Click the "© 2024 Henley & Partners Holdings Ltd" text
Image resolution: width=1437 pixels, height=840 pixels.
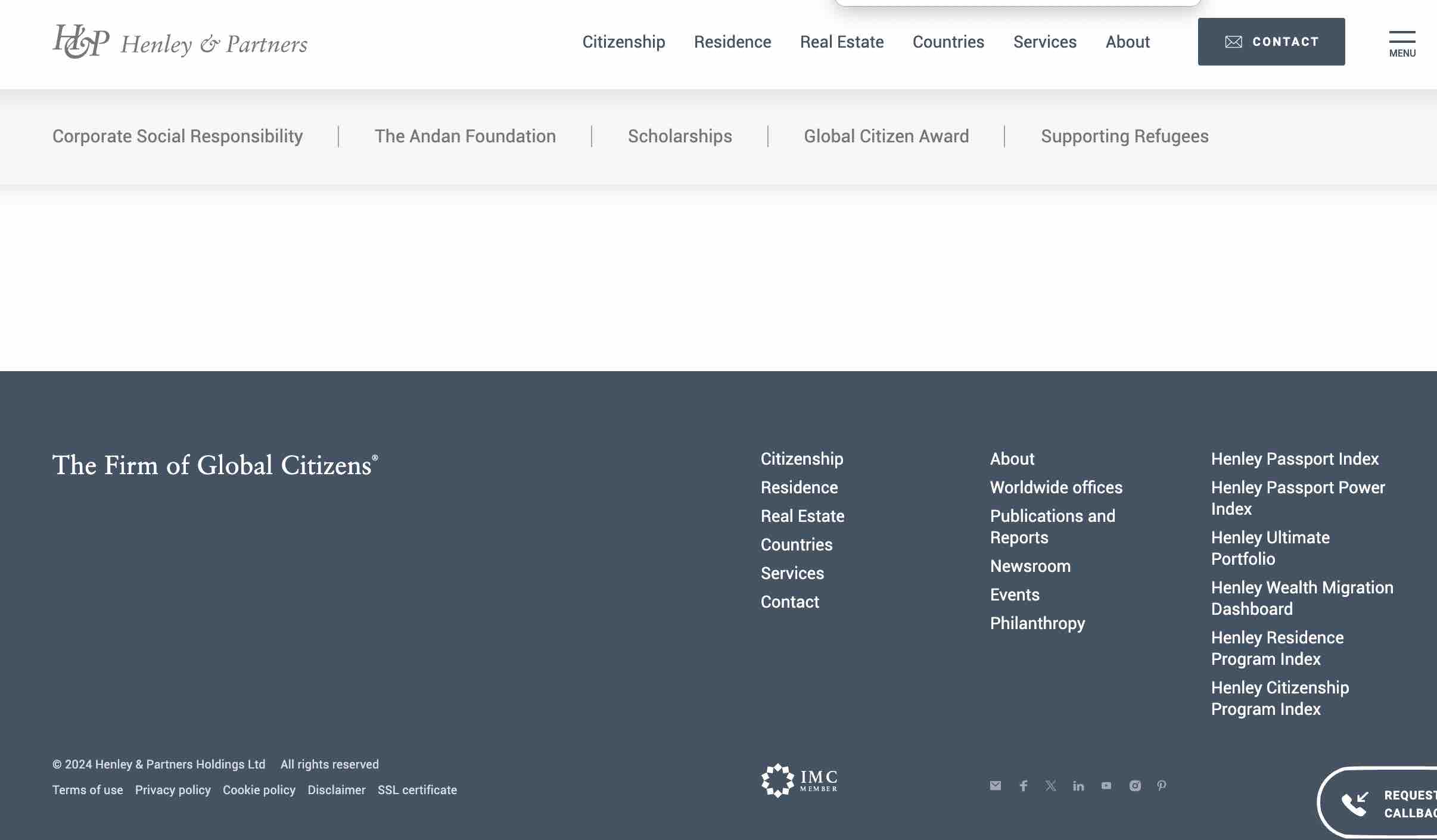(159, 764)
